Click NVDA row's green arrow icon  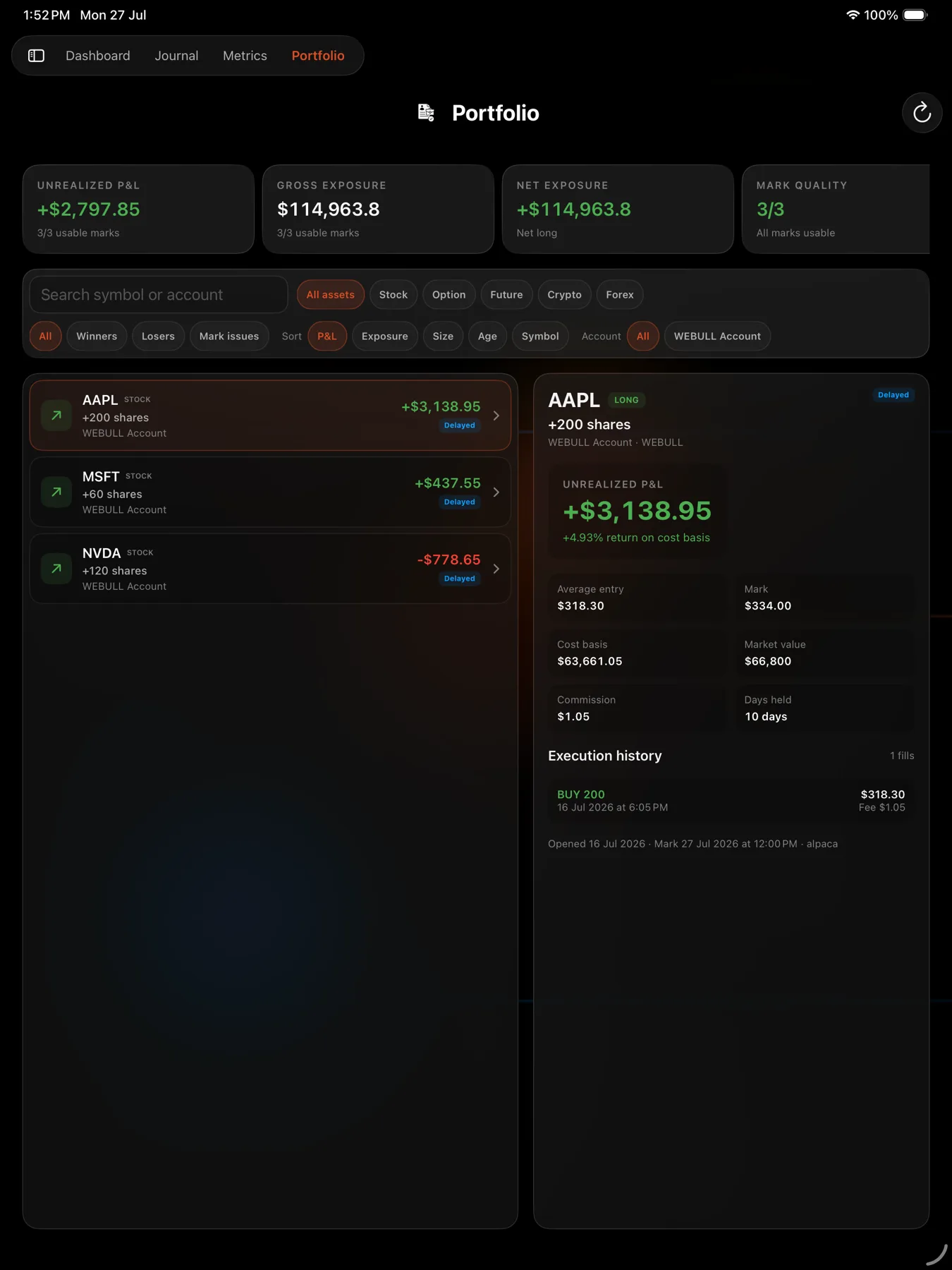[56, 569]
